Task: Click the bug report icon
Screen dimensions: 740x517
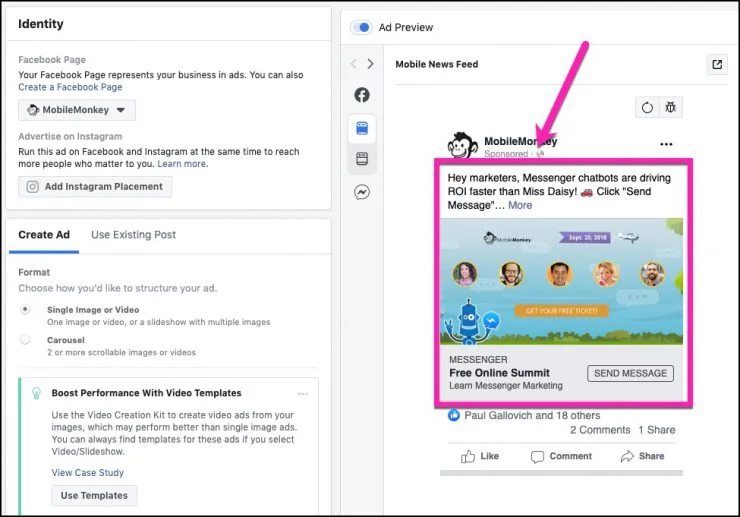Action: tap(671, 108)
